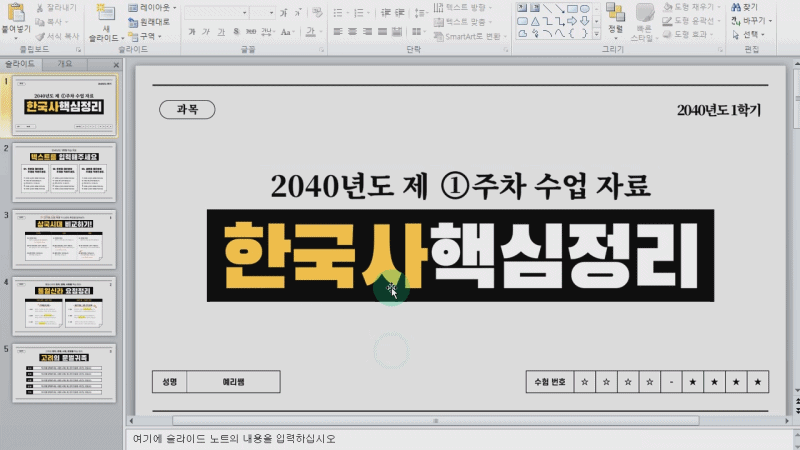The image size is (800, 450).
Task: Select the right arrow block shape
Action: [572, 21]
